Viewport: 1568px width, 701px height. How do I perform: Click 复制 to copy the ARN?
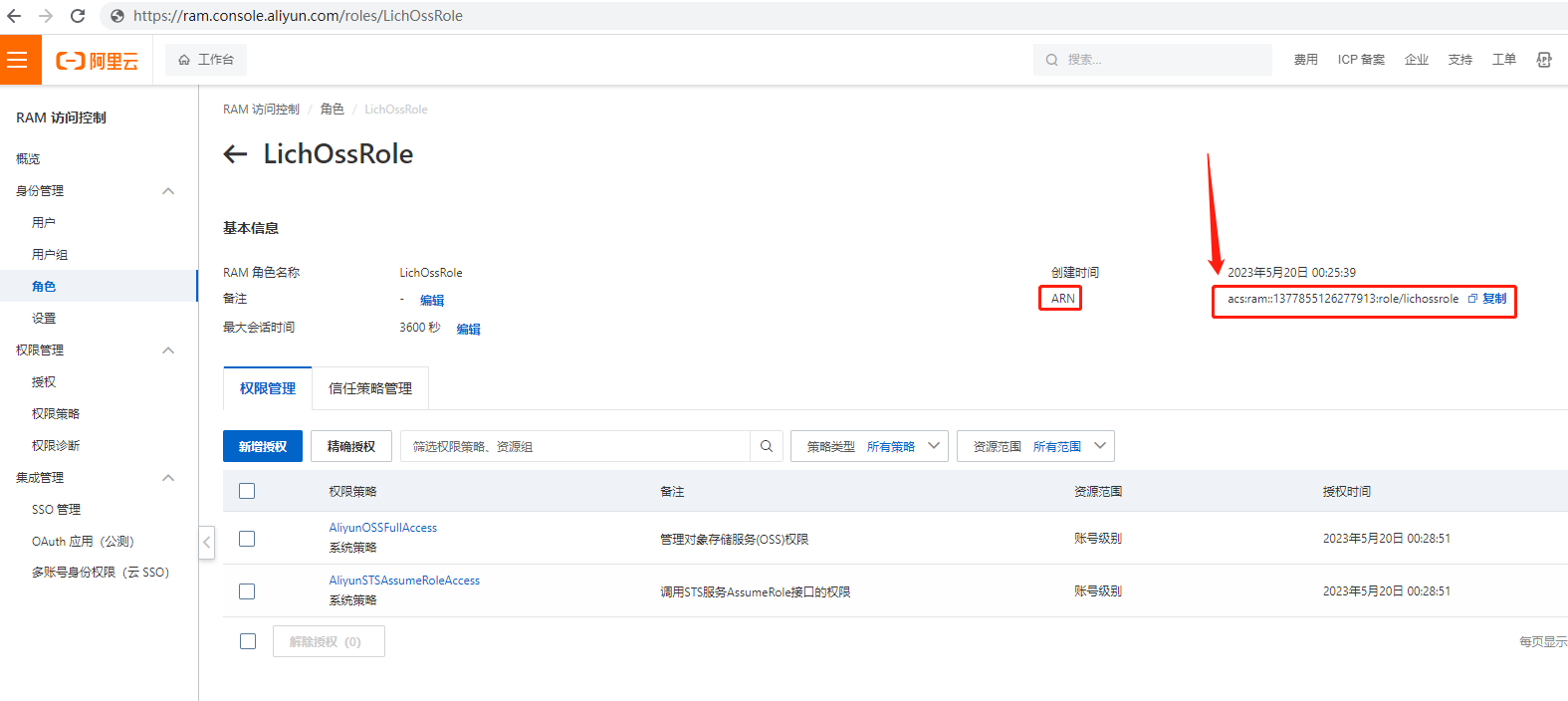(1494, 299)
